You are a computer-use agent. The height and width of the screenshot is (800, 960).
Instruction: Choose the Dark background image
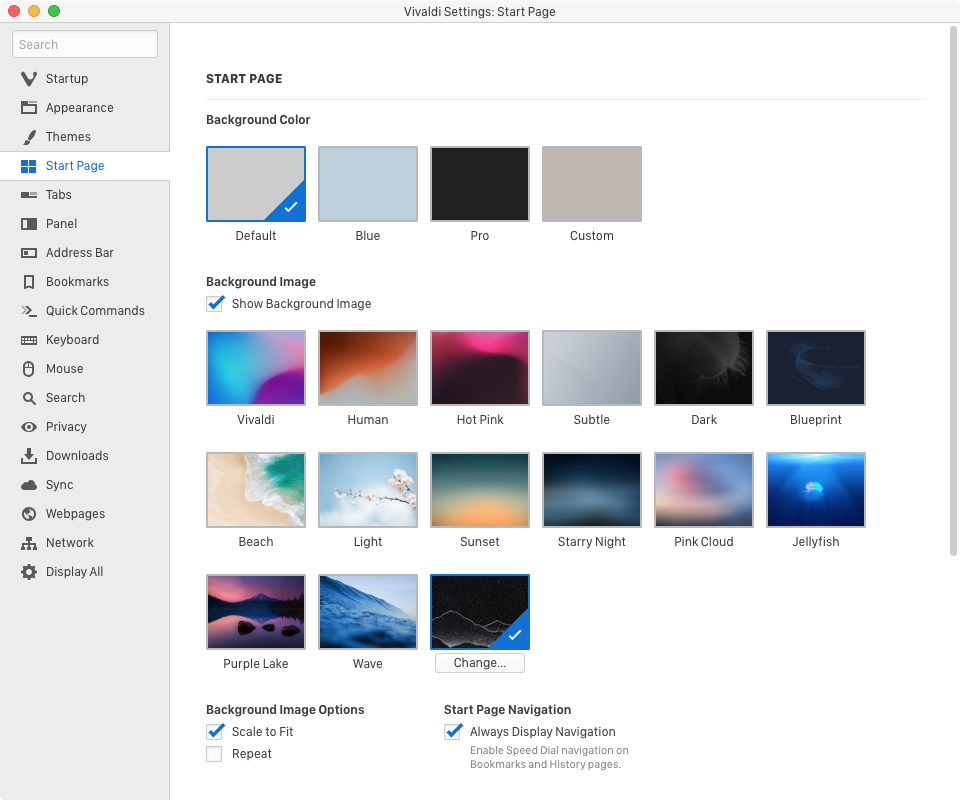point(704,368)
